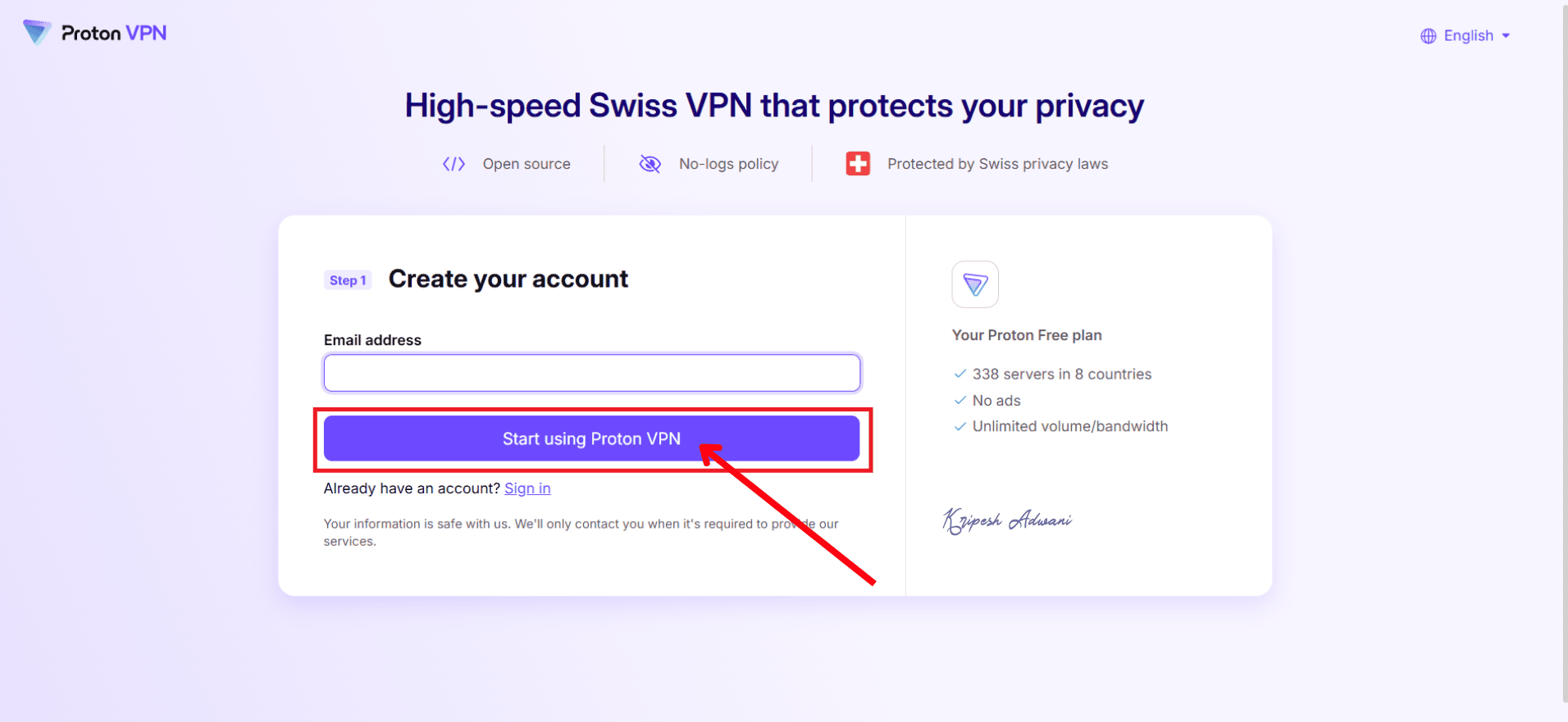Click the Email address input field
The image size is (1568, 722).
point(591,374)
